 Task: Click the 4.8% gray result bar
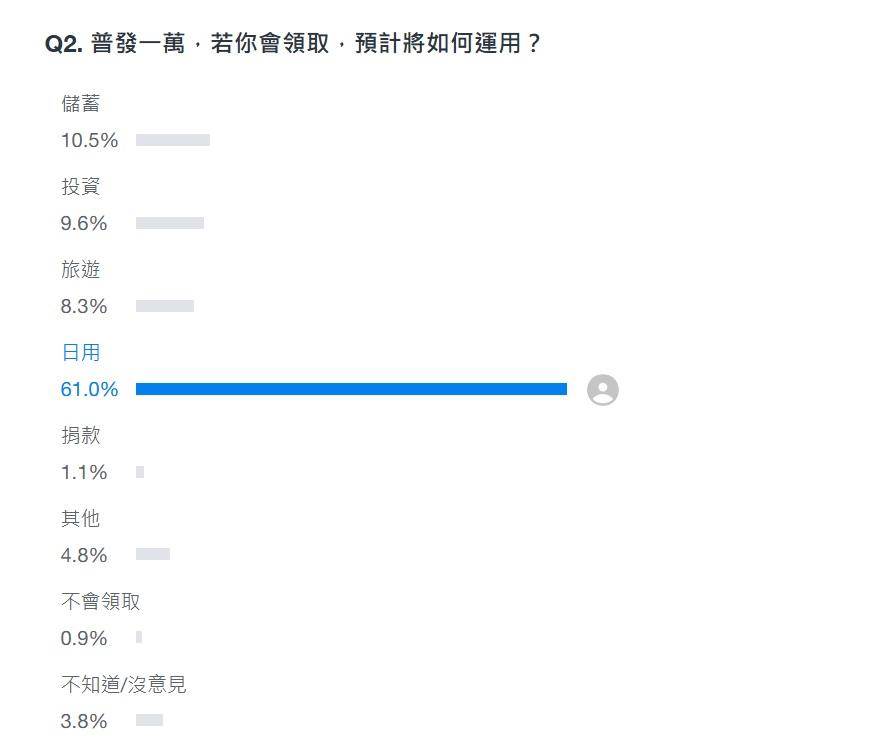[153, 554]
